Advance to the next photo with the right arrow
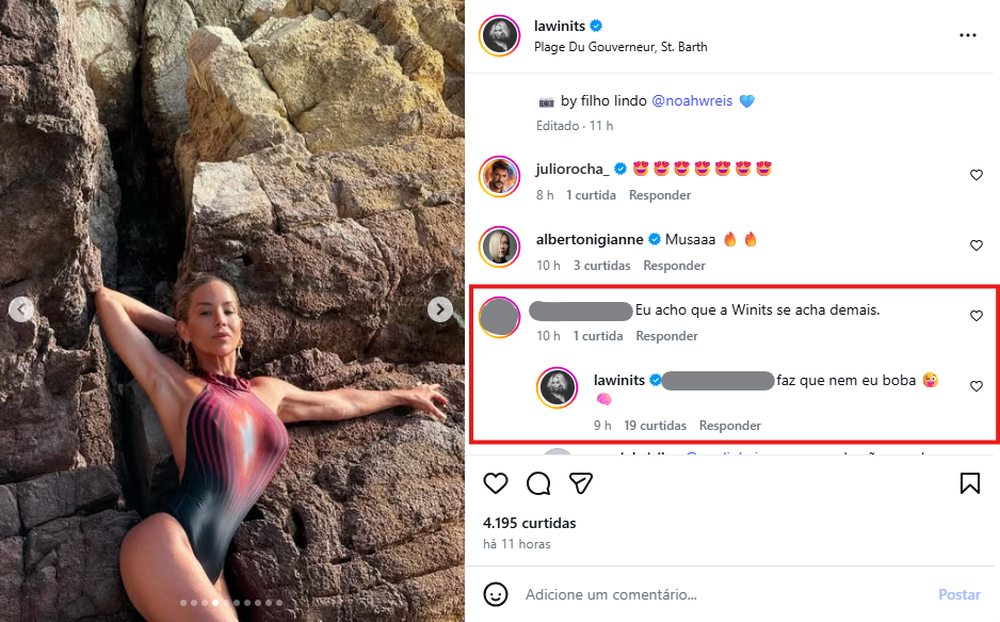Screen dimensions: 1000x622 click(x=439, y=310)
